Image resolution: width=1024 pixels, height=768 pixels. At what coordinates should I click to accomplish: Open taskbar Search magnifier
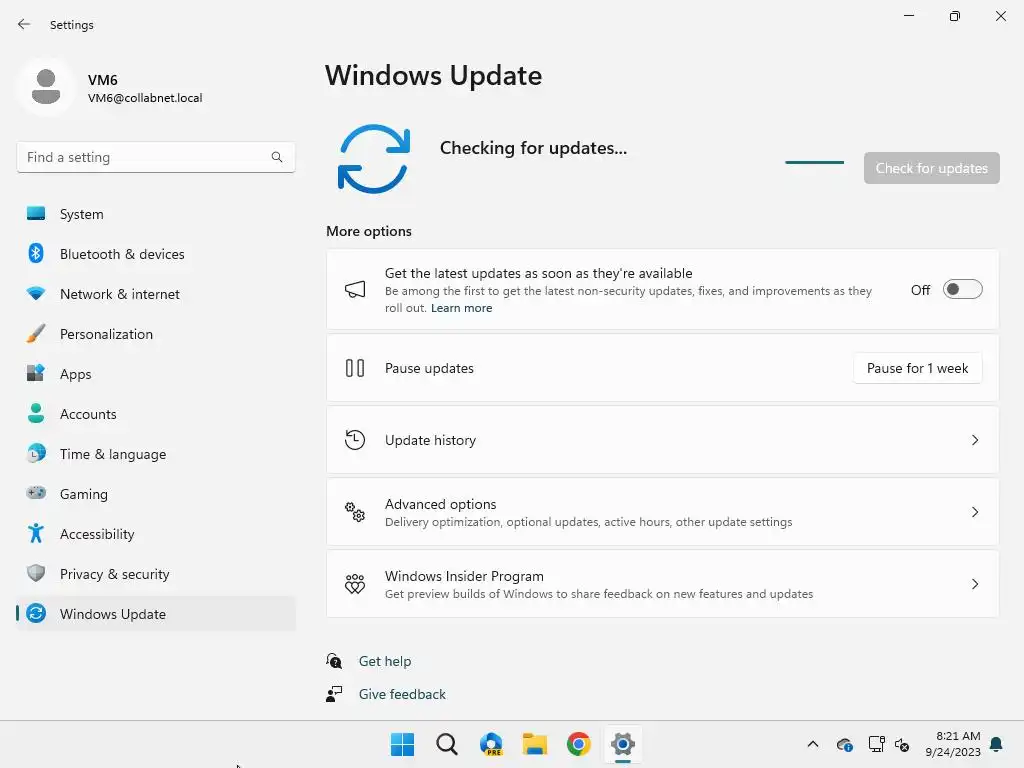pyautogui.click(x=447, y=744)
